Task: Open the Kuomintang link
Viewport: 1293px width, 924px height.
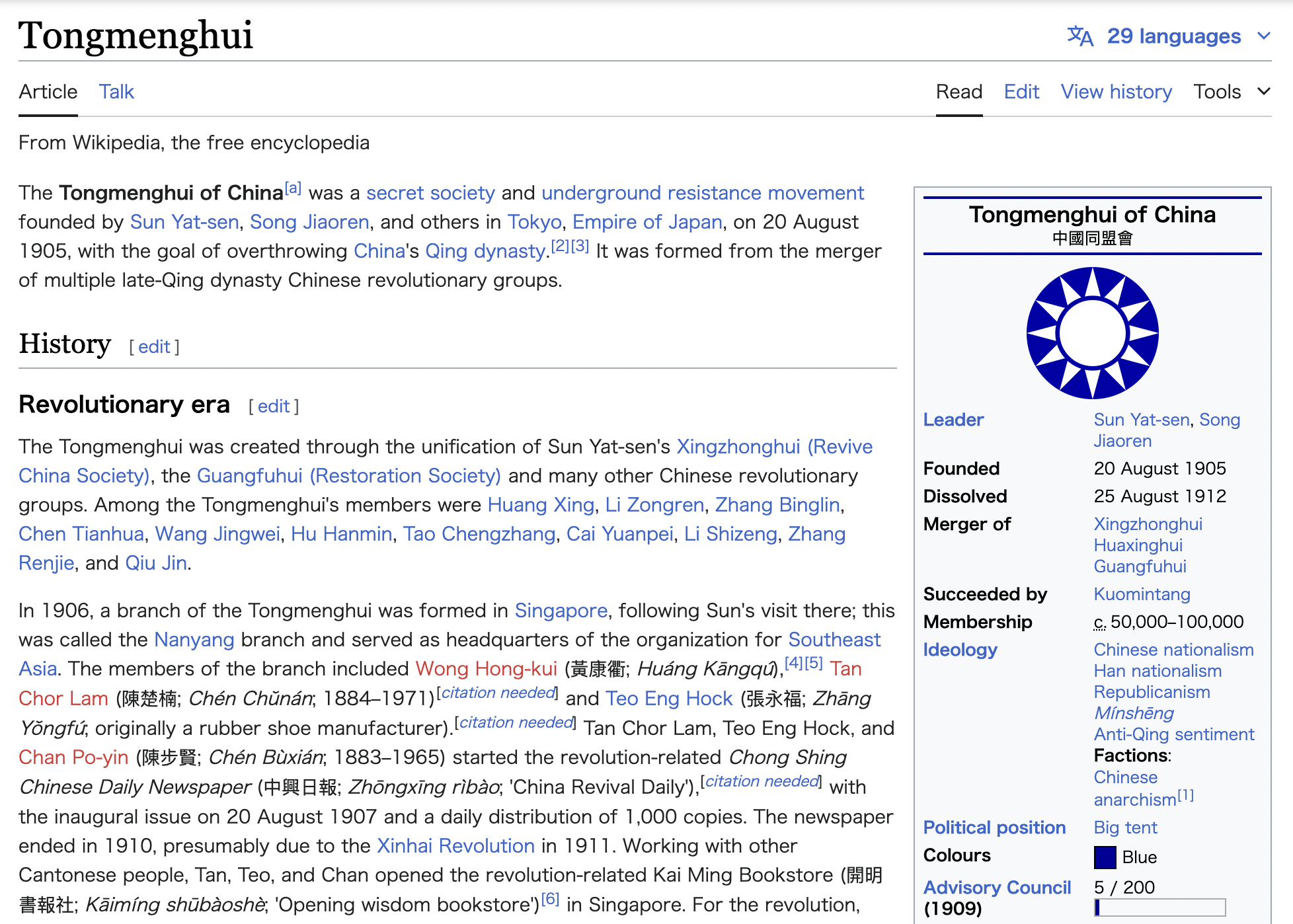Action: [1142, 594]
